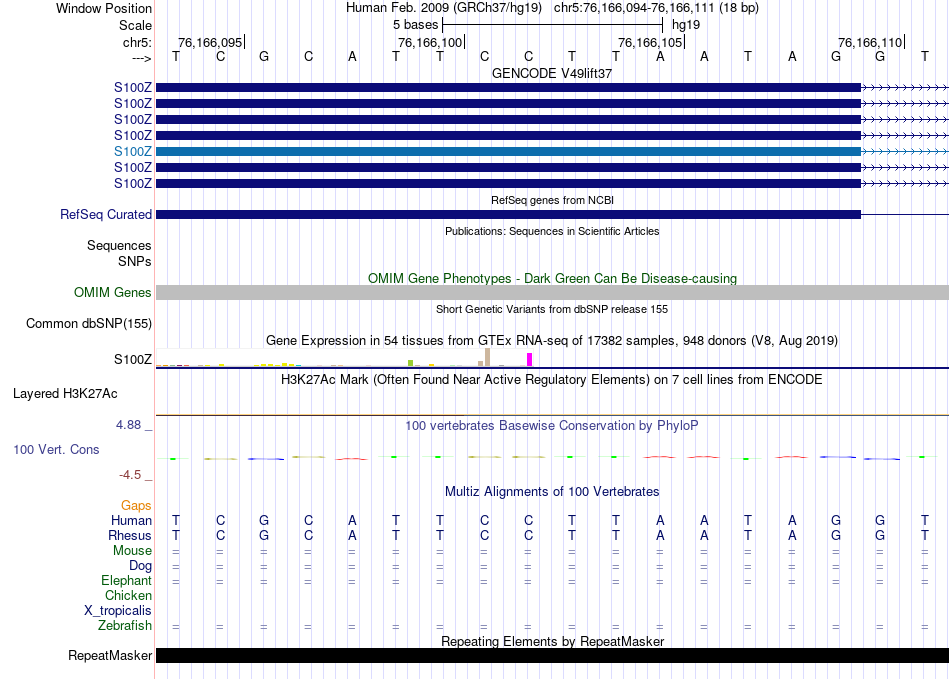Screen dimensions: 950x679
Task: Open the GTEx Gene Expression track title
Action: [552, 340]
